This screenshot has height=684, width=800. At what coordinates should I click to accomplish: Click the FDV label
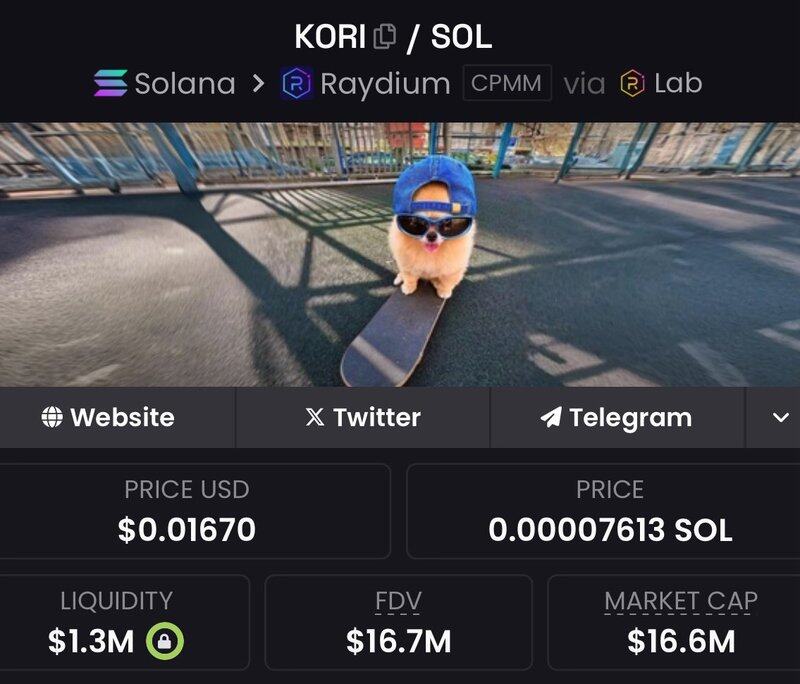398,601
